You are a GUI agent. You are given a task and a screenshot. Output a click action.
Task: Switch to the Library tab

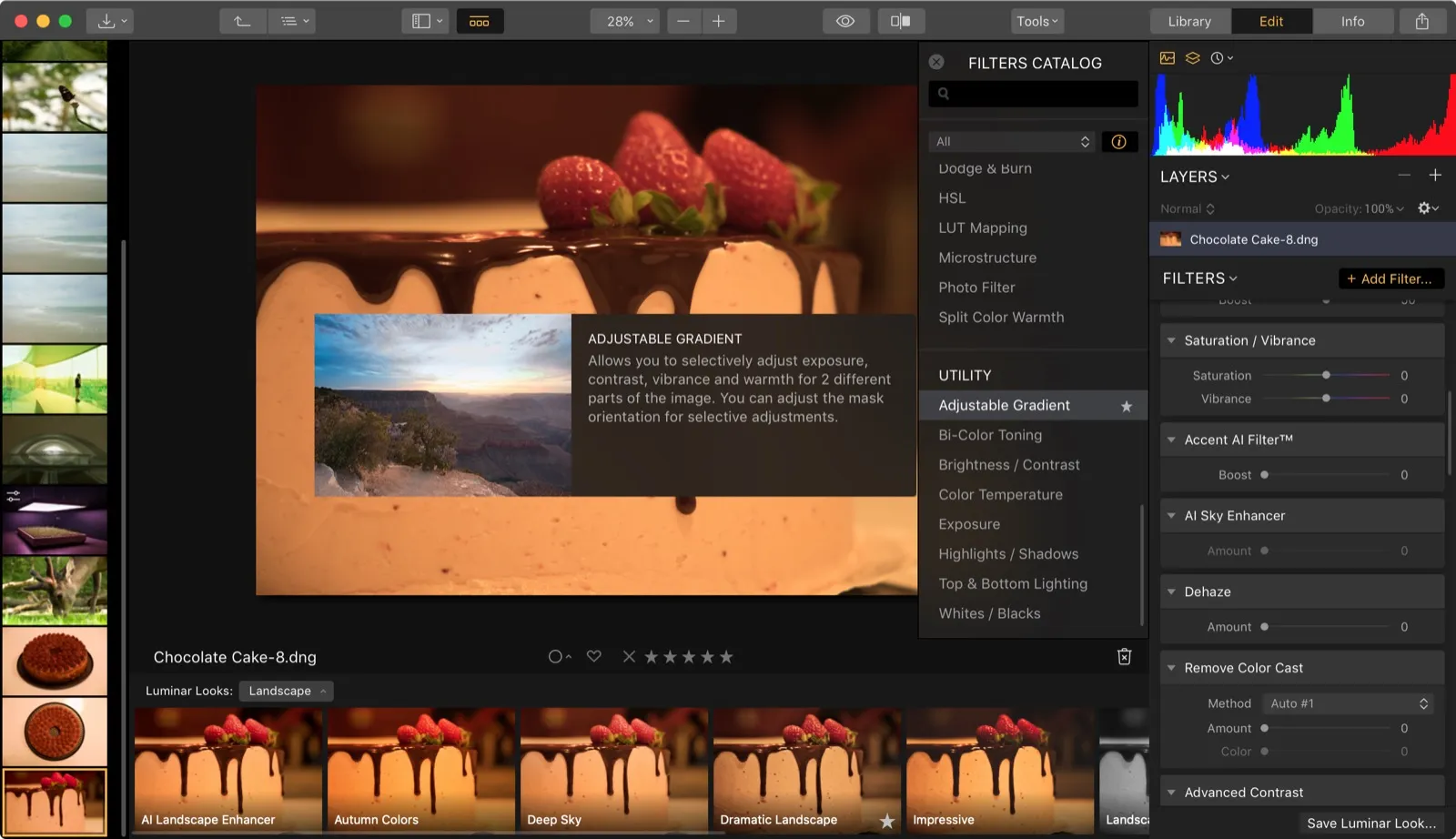click(1189, 21)
